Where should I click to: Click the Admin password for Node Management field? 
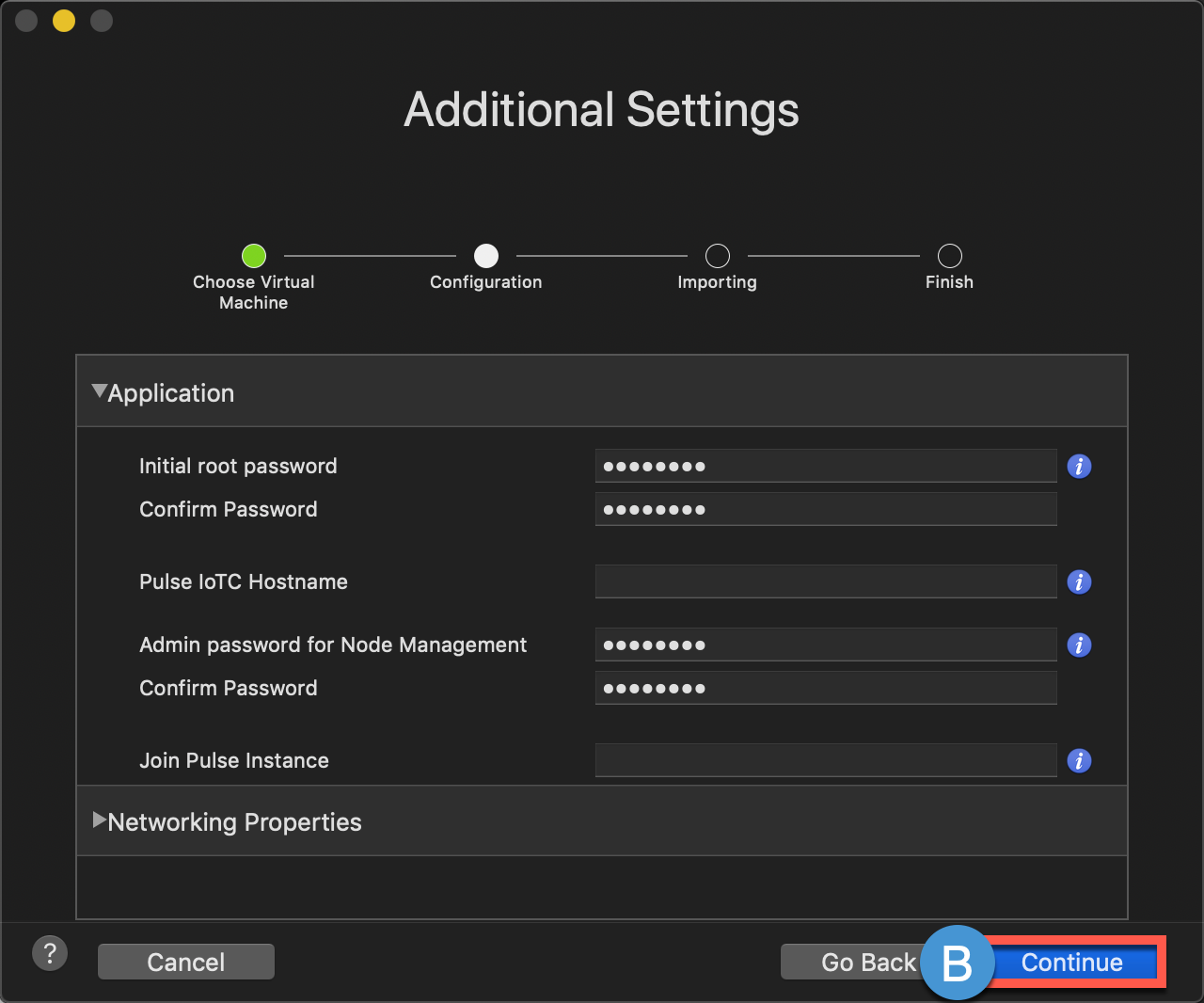point(825,645)
